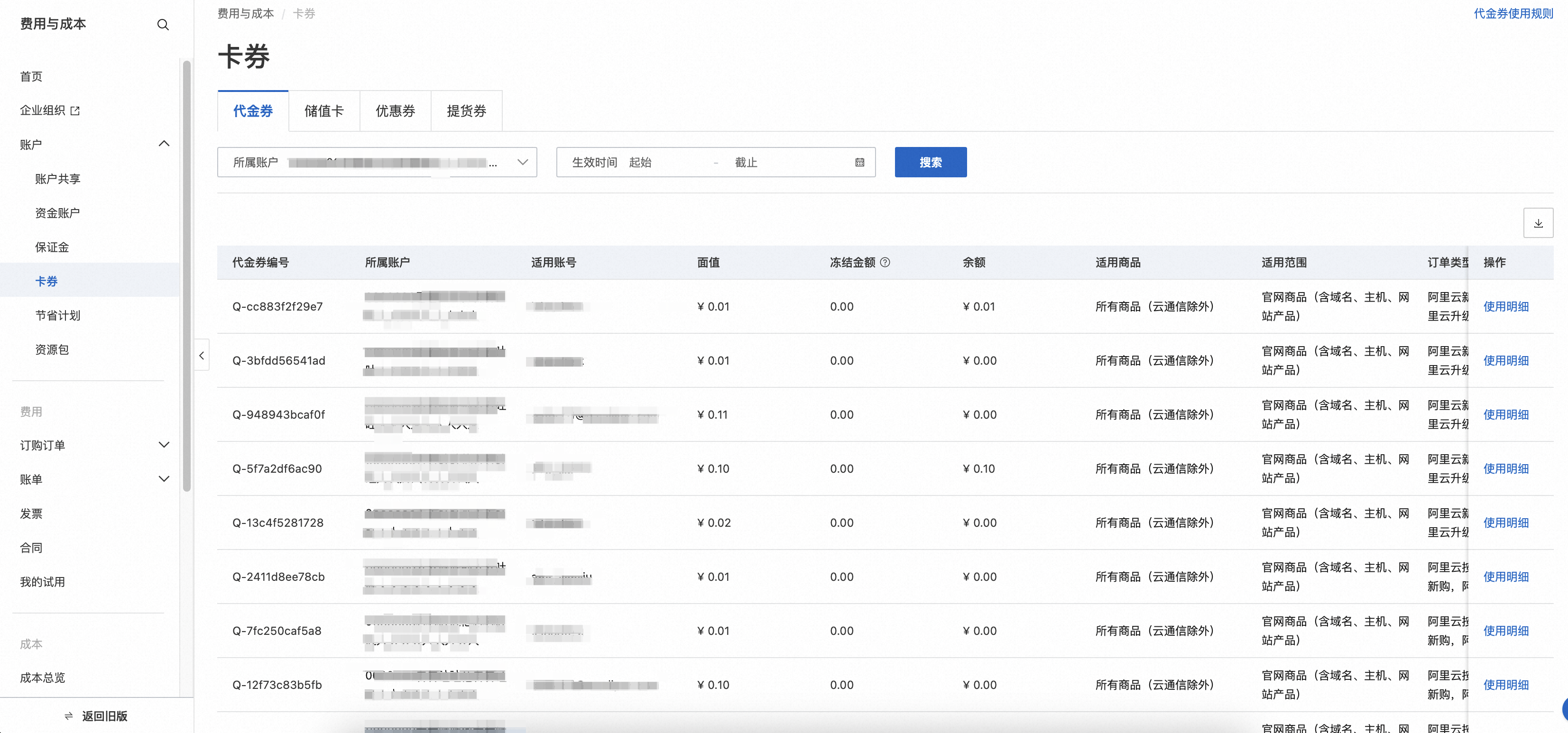Open 资金账户 in the sidebar
Viewport: 1568px width, 733px height.
click(x=58, y=213)
